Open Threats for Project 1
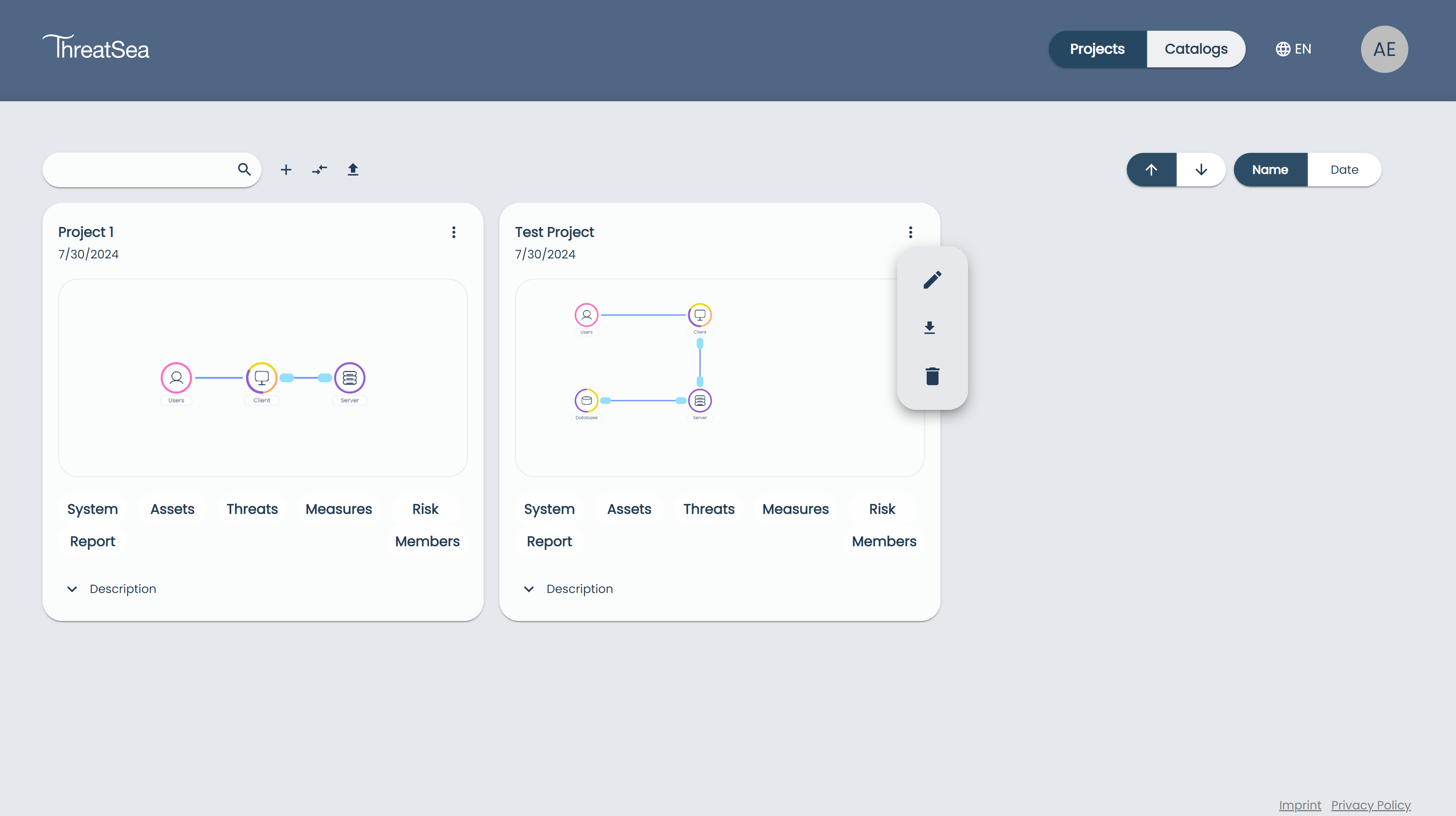This screenshot has height=816, width=1456. point(252,509)
